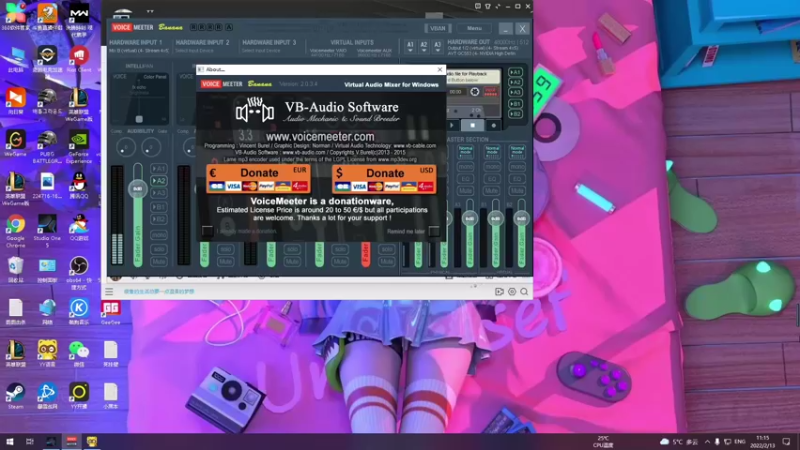Check the 'Remind me later' box
The image size is (800, 450).
(434, 231)
